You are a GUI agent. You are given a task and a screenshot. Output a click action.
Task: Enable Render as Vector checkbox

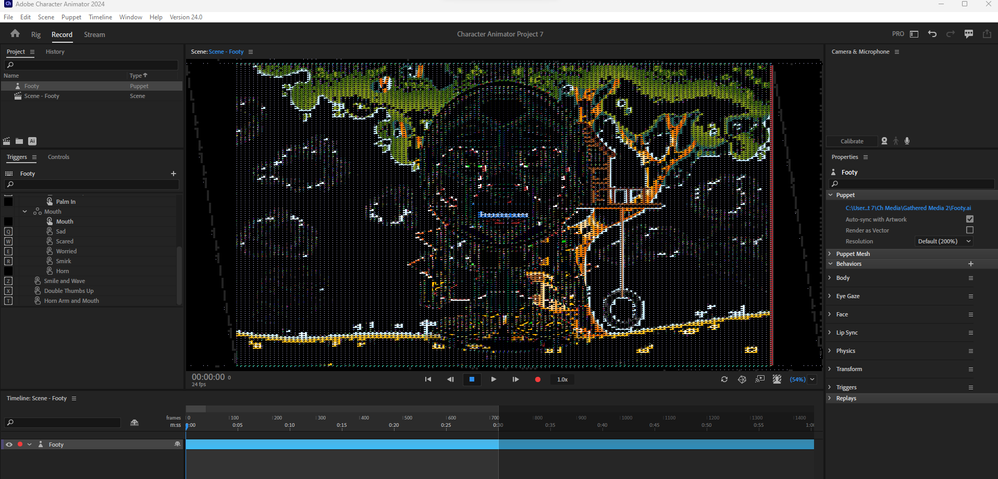point(969,230)
